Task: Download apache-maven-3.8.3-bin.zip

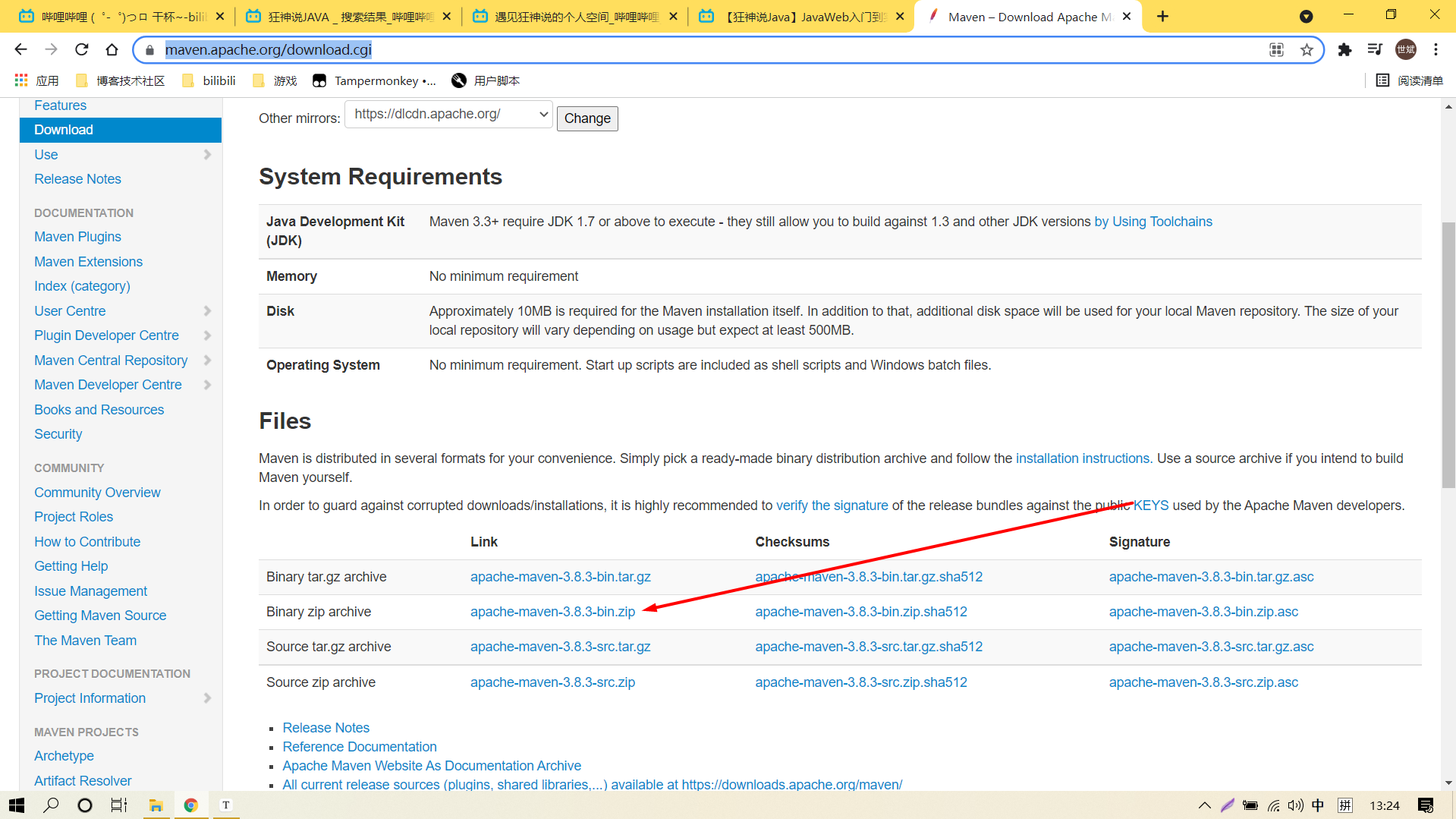Action: [x=552, y=612]
